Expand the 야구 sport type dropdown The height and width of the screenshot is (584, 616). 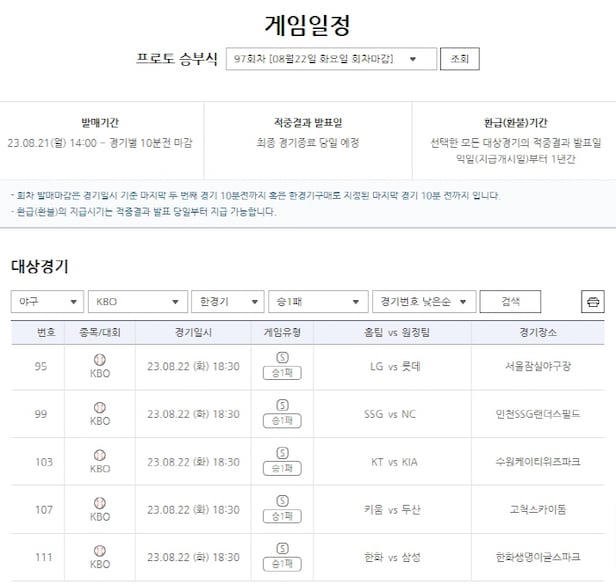tap(48, 302)
